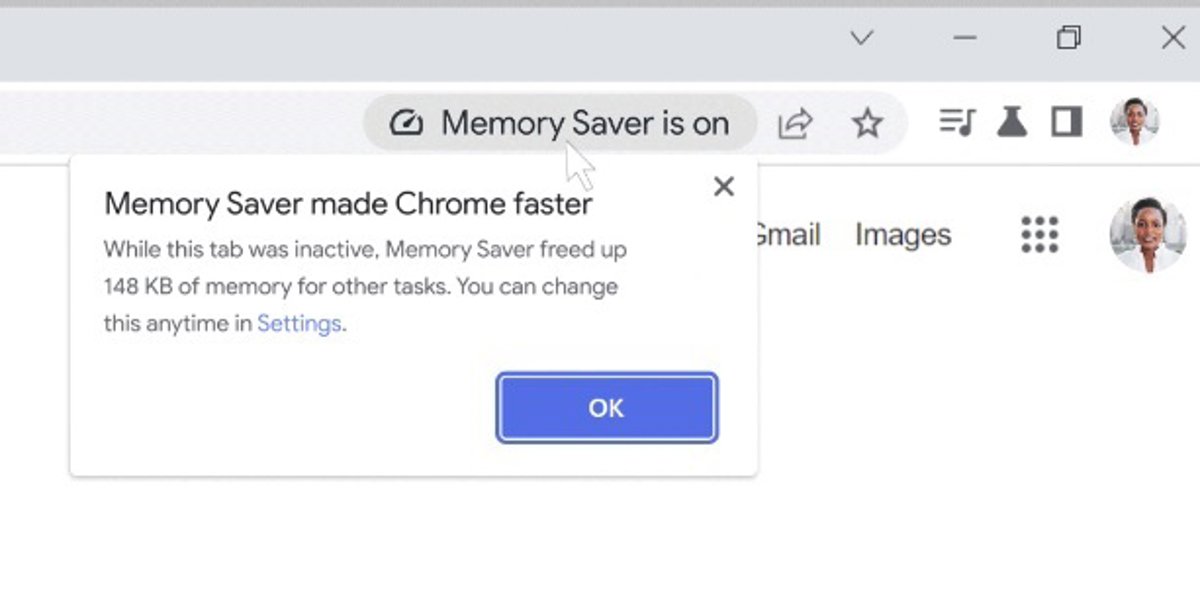Restore down the Chrome window
The height and width of the screenshot is (599, 1200).
[x=1068, y=38]
